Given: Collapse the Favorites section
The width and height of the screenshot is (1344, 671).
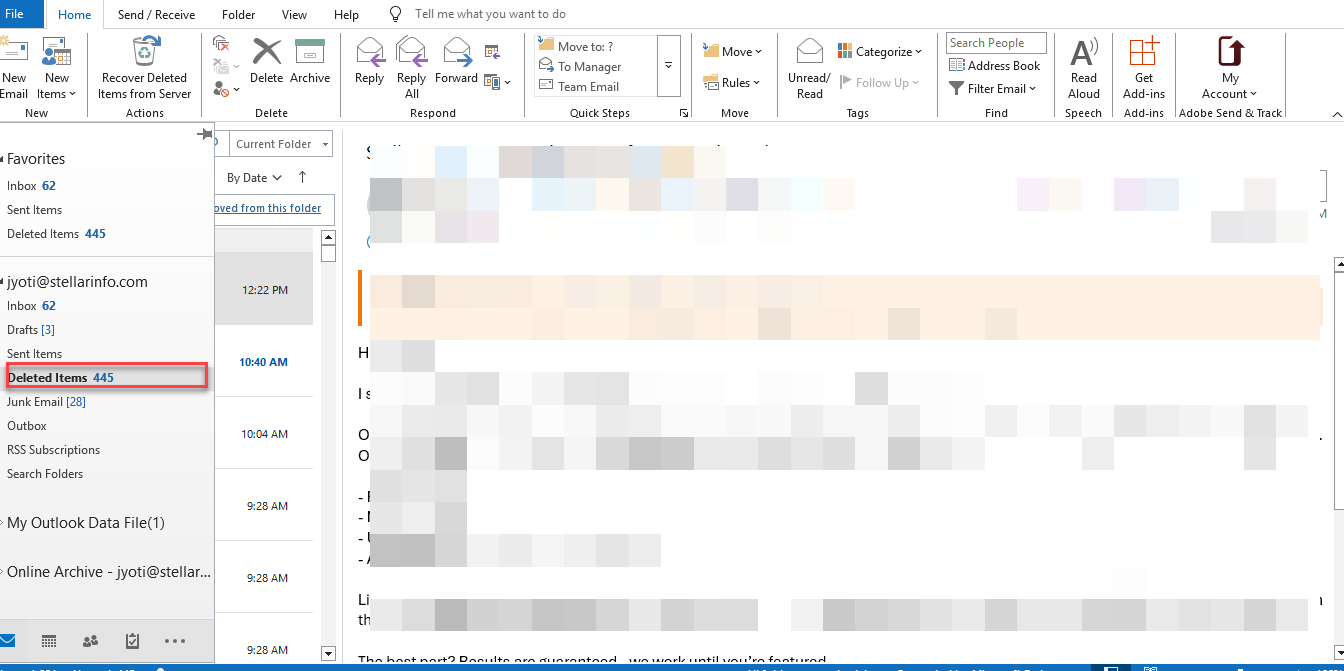Looking at the screenshot, I should tap(3, 160).
